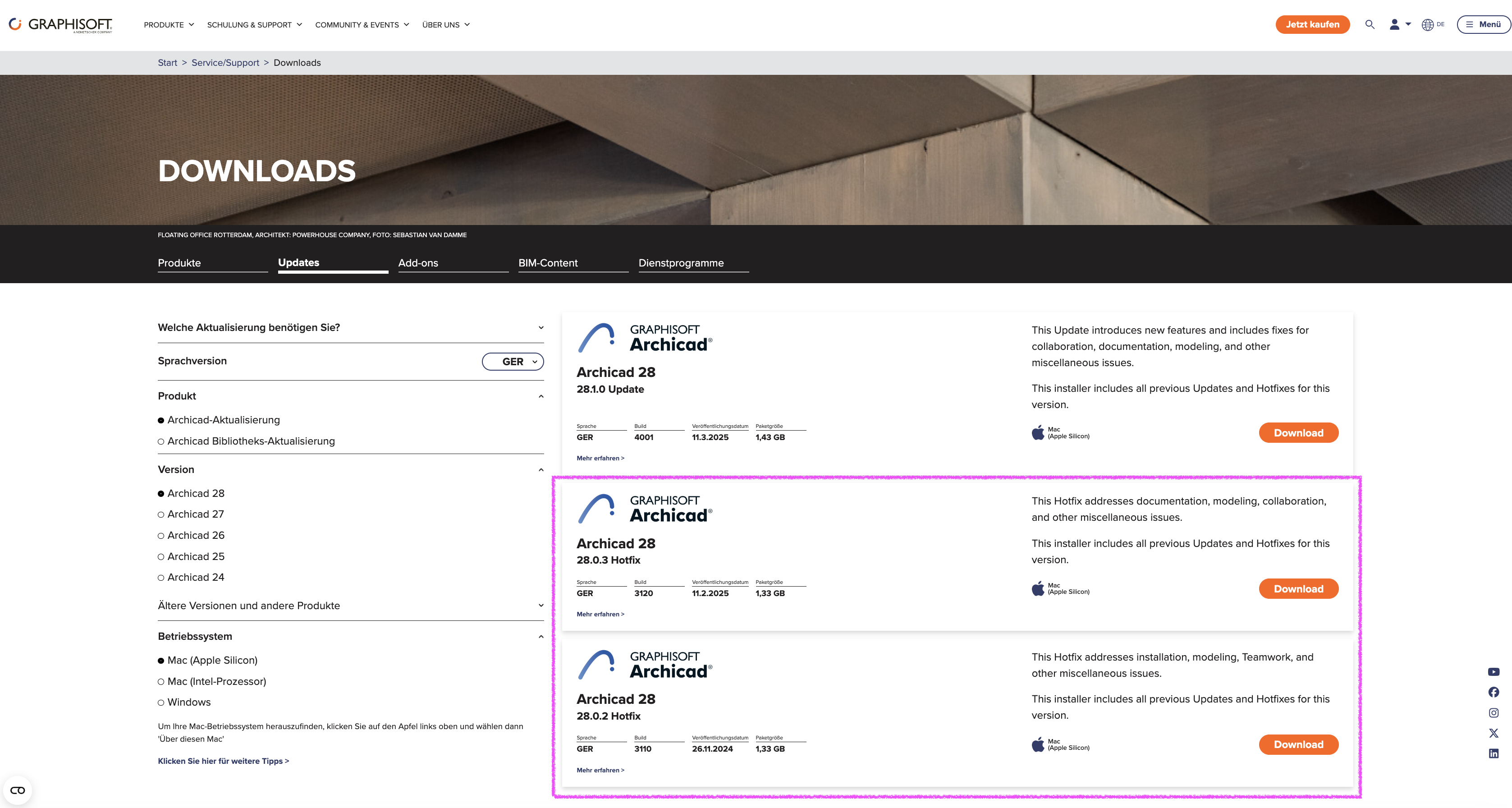Viewport: 1512px width, 808px height.
Task: Open the PRODUKTE navigation dropdown
Action: [169, 25]
